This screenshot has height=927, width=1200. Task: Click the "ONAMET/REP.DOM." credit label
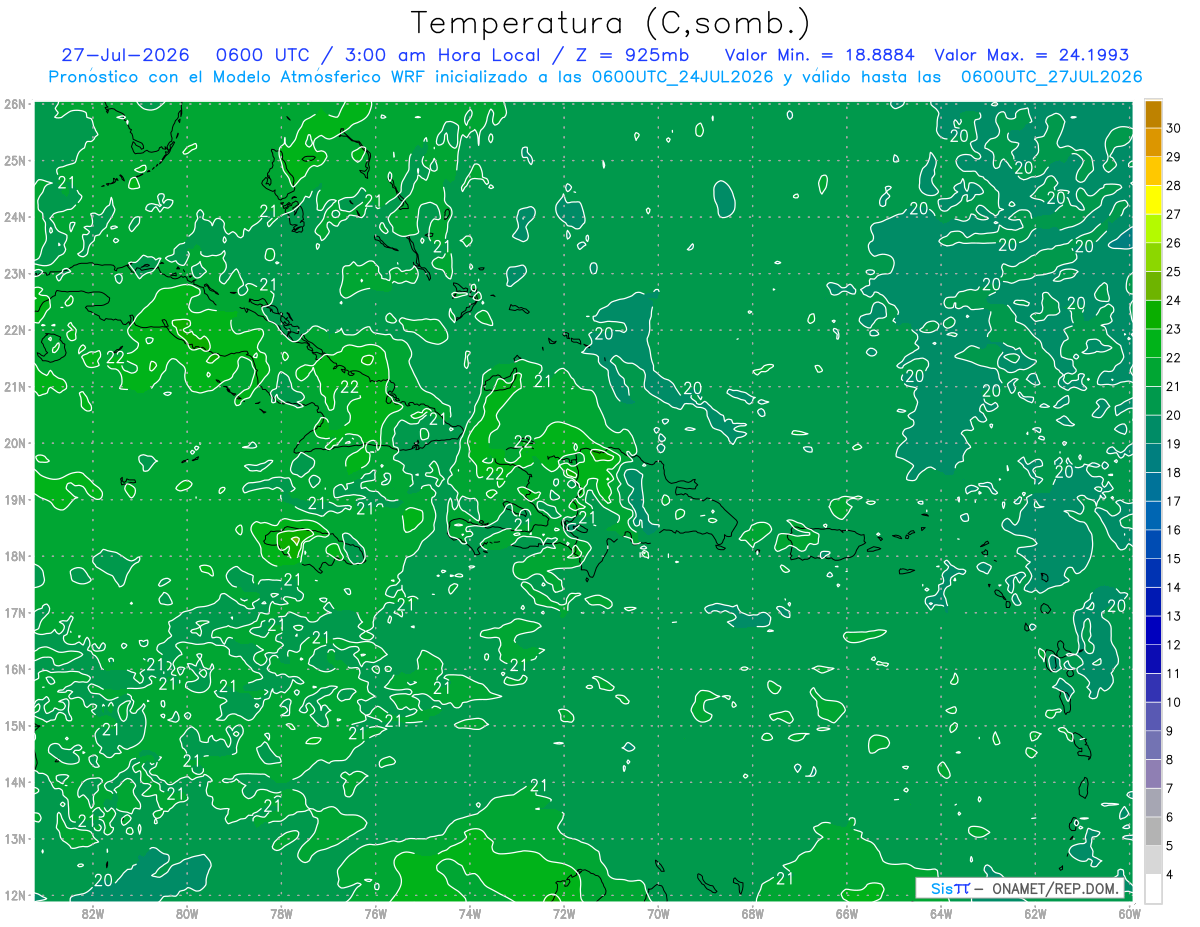click(1054, 888)
